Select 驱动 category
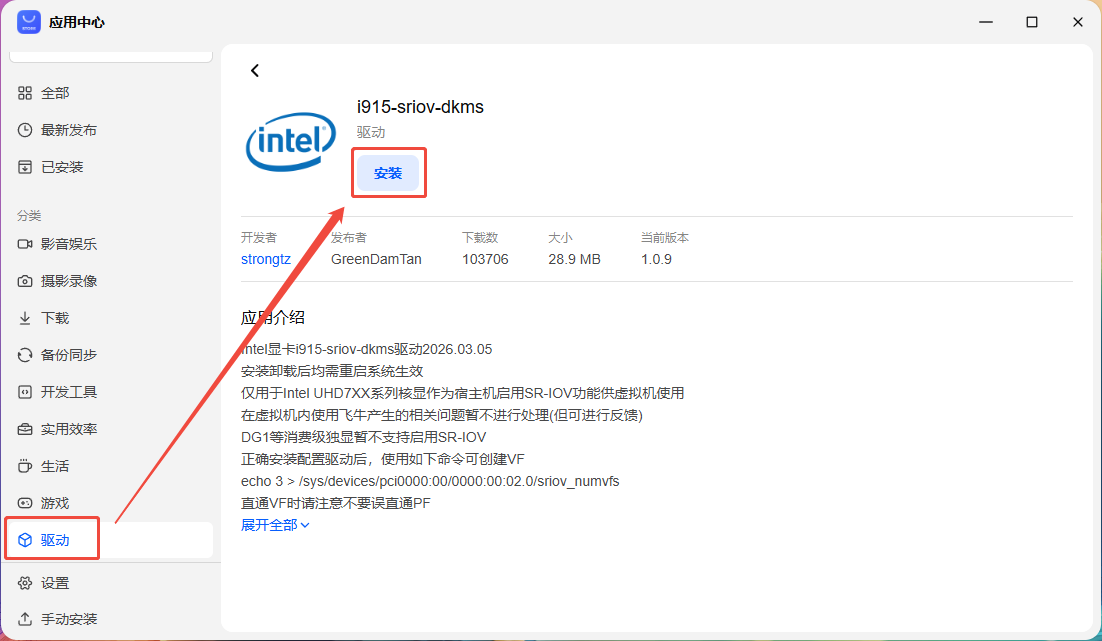 (x=111, y=540)
